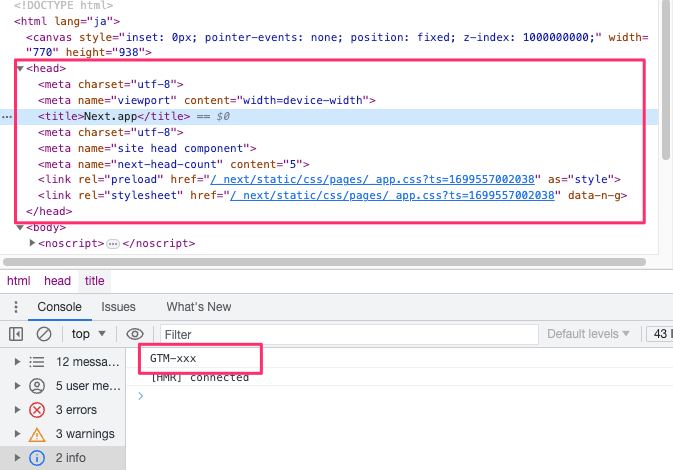673x470 pixels.
Task: Open the ellipsis actions for the title node
Action: [7, 117]
